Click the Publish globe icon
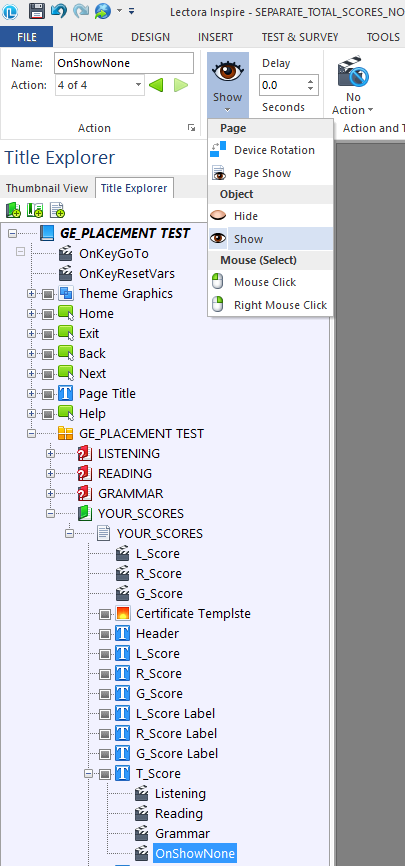This screenshot has width=405, height=866. 103,10
